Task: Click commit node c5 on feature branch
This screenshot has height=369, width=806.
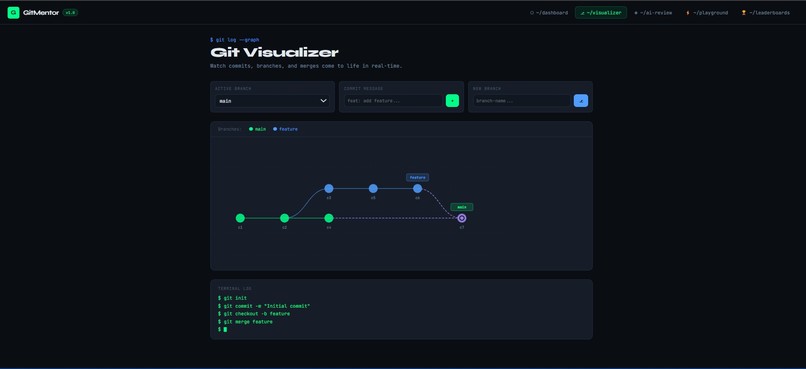Action: coord(373,189)
